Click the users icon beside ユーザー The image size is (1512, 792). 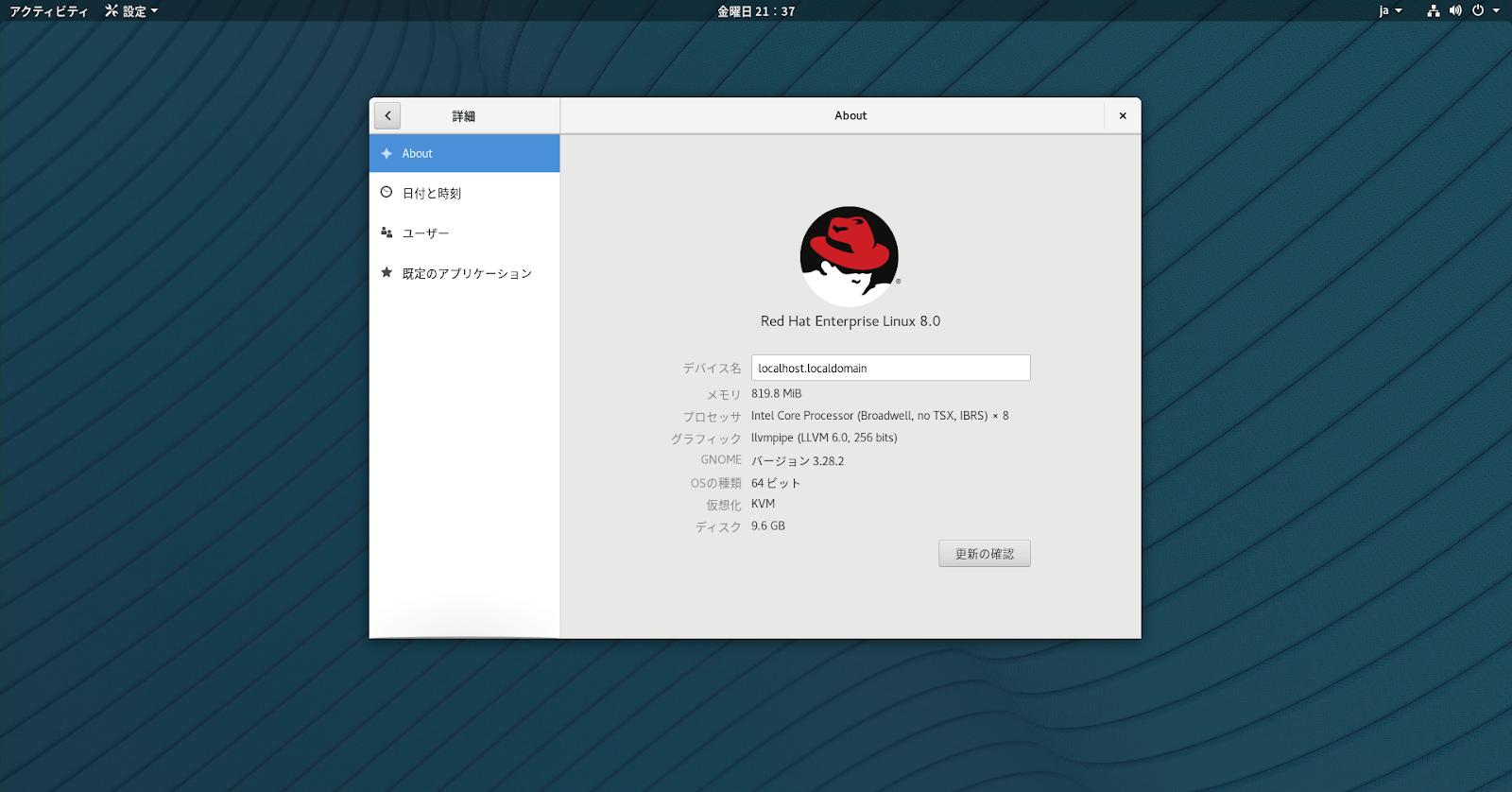(387, 232)
